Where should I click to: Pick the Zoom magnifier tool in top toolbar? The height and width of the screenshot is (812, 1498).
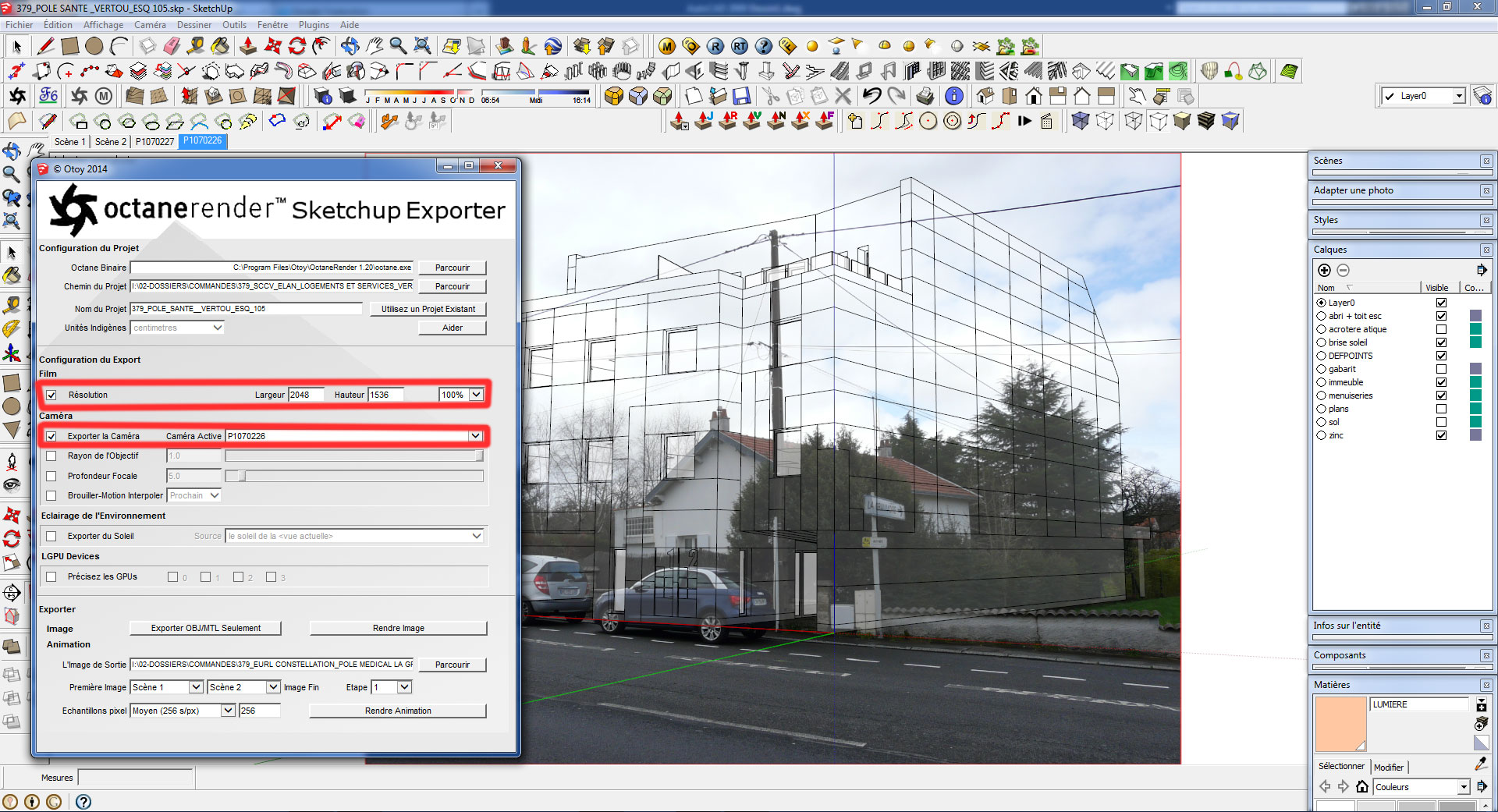coord(398,46)
